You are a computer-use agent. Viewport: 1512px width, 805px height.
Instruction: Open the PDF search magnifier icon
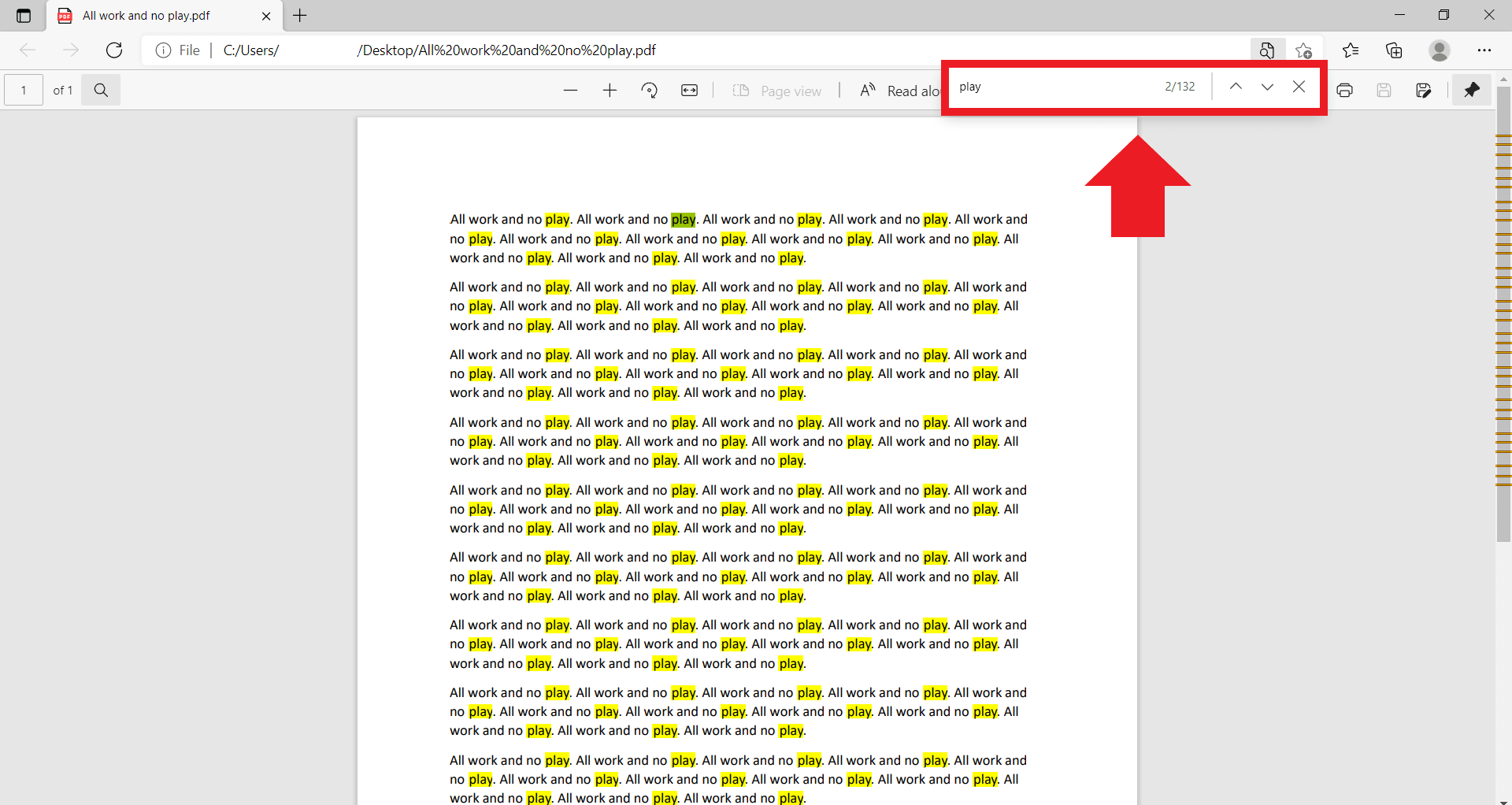[x=101, y=91]
